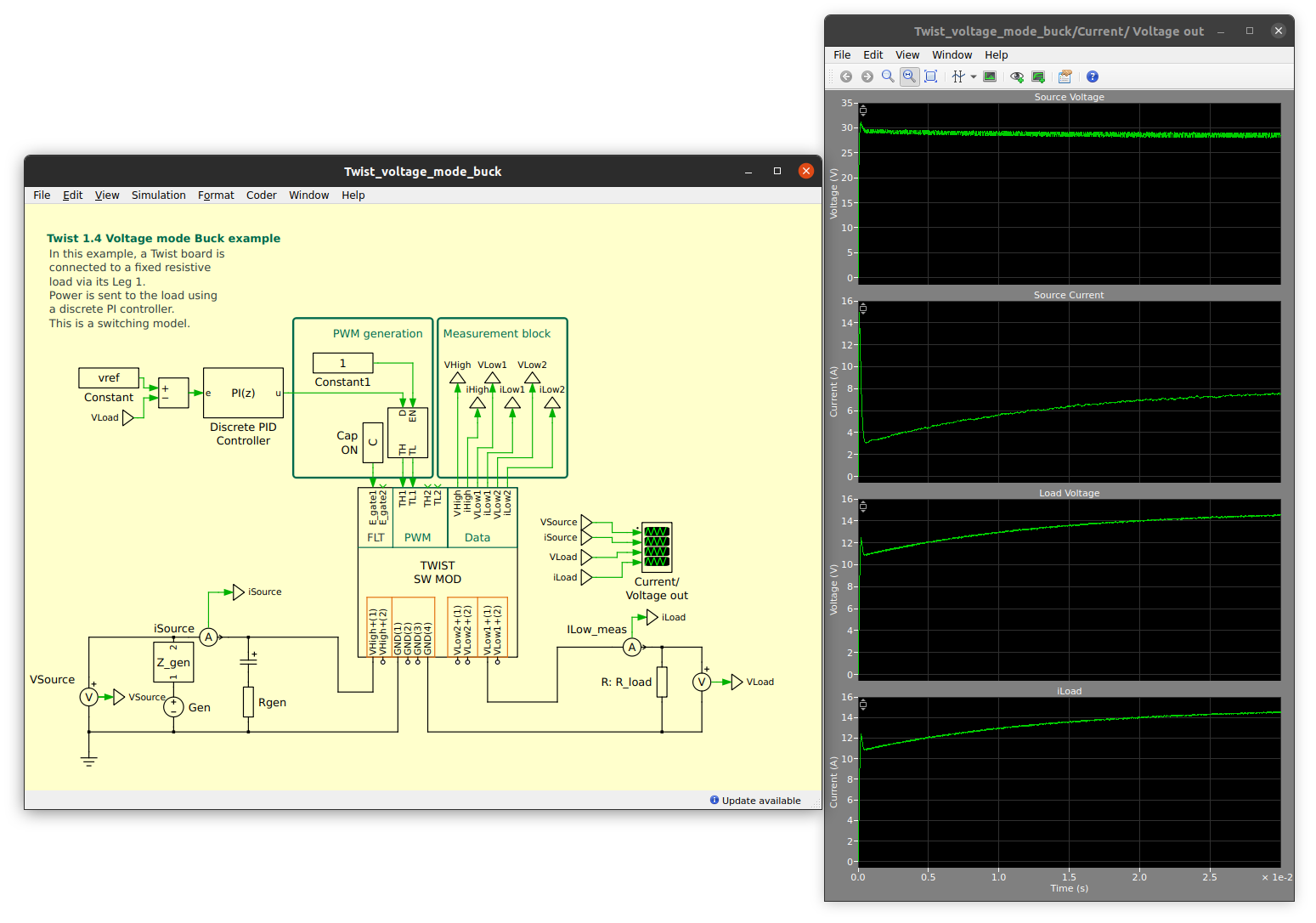Click the TWIST SW MOD block label

[x=438, y=572]
